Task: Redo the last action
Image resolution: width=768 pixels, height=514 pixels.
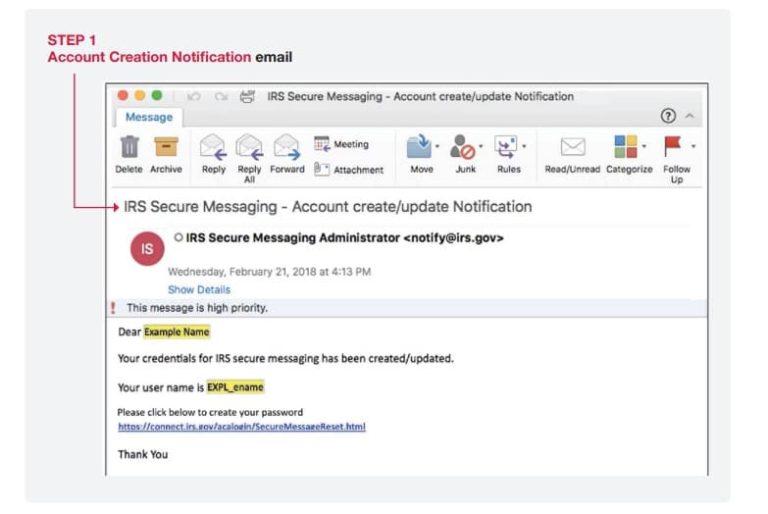Action: (x=221, y=97)
